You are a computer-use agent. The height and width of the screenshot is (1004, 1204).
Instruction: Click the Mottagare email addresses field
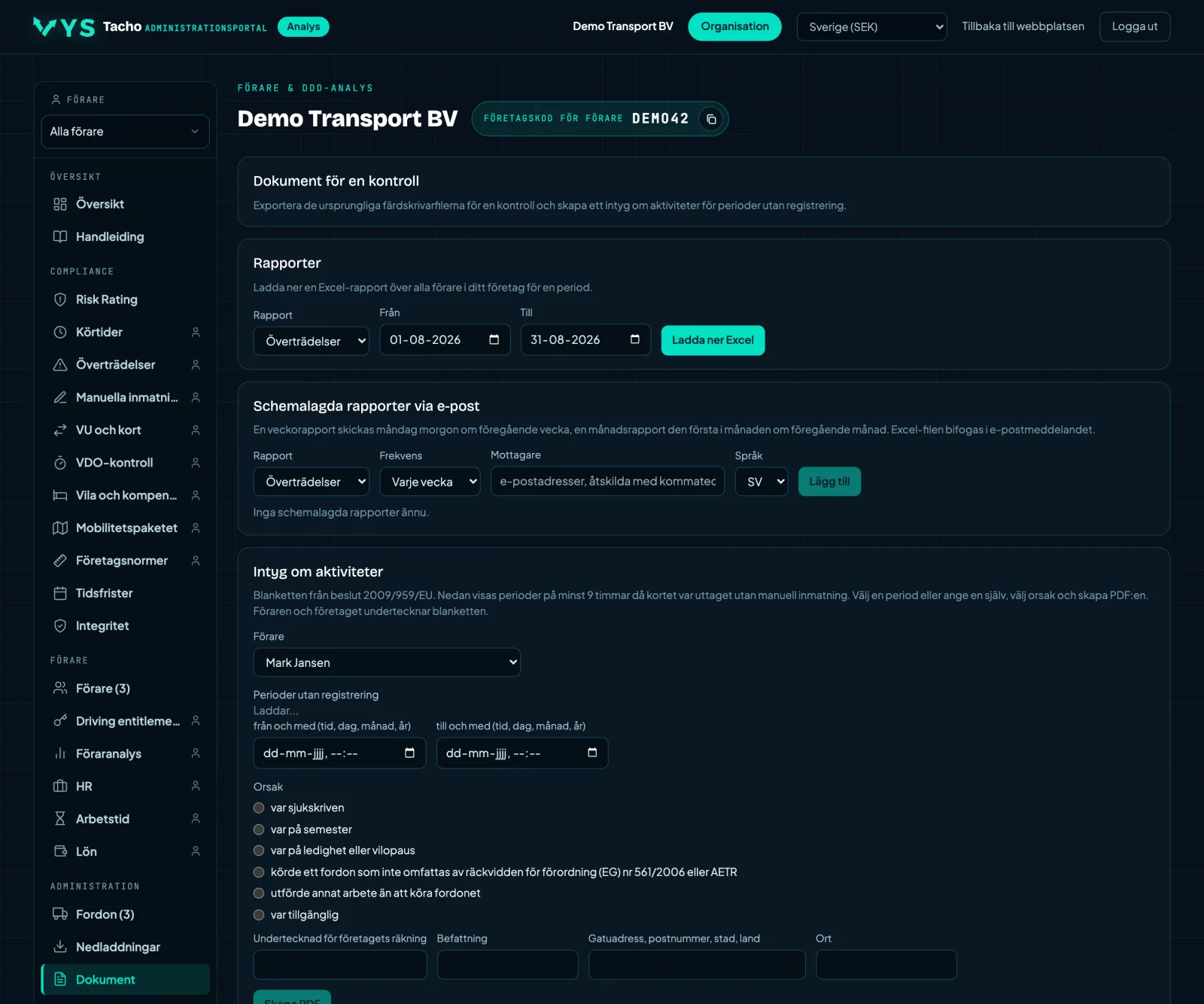pyautogui.click(x=608, y=482)
